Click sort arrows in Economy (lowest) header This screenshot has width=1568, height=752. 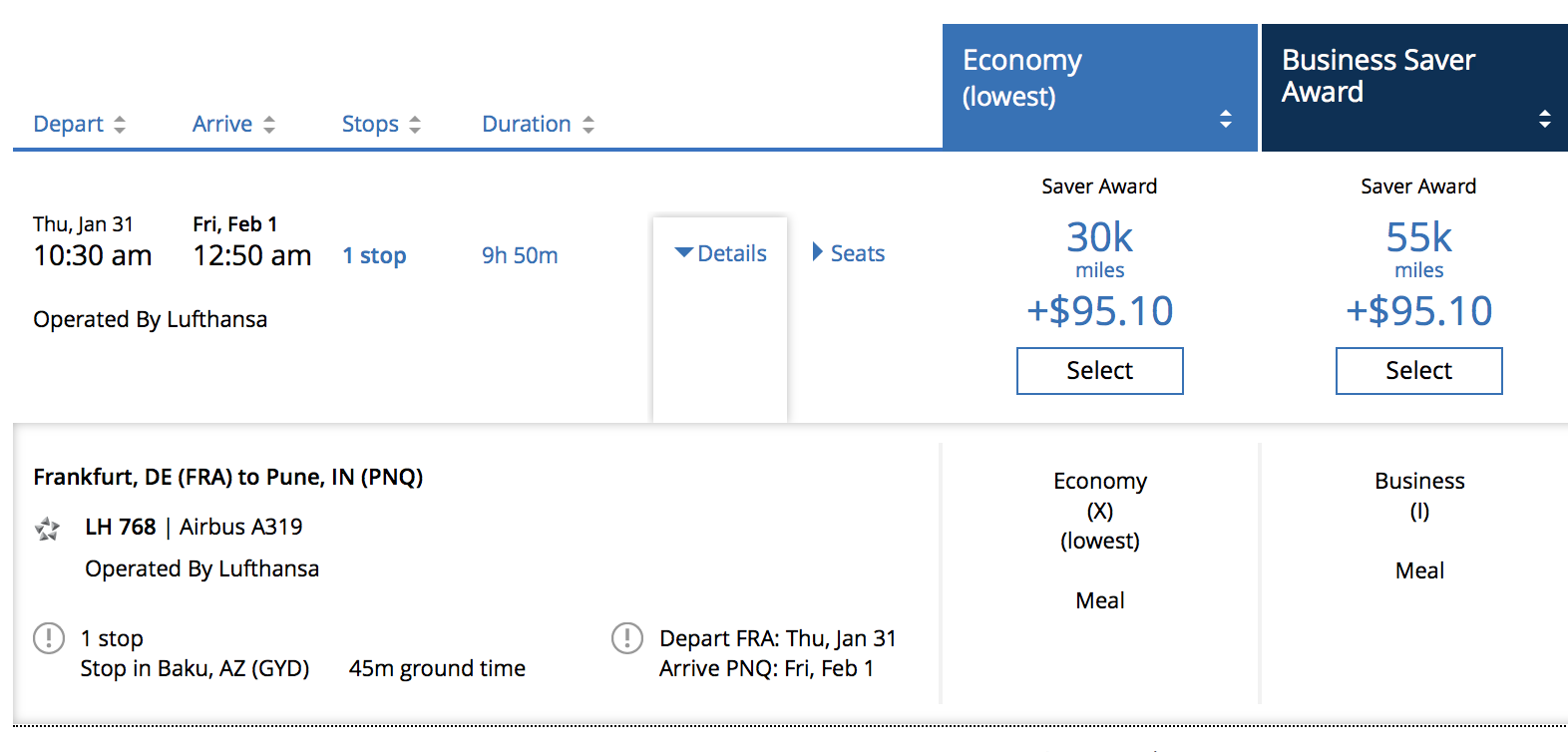[x=1226, y=119]
